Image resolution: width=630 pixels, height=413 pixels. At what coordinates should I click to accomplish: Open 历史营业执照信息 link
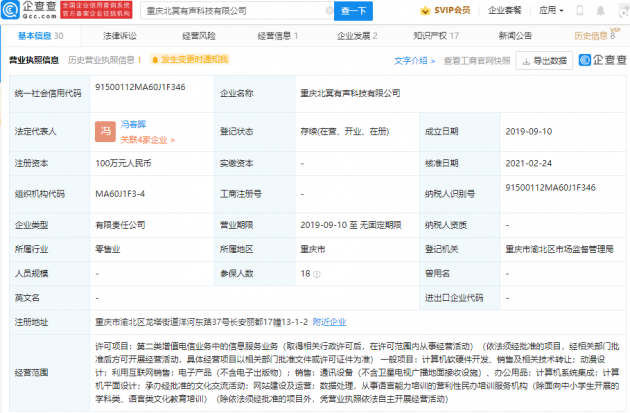[104, 60]
